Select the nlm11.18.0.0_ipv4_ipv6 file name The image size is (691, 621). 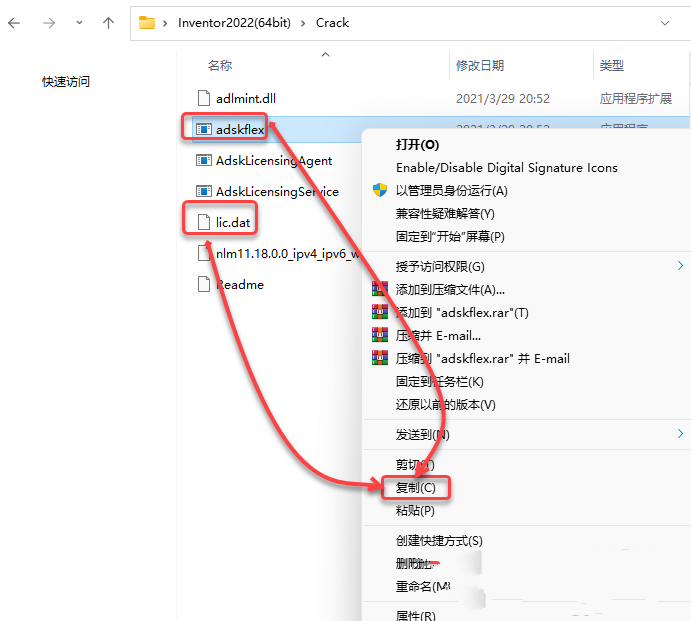288,254
